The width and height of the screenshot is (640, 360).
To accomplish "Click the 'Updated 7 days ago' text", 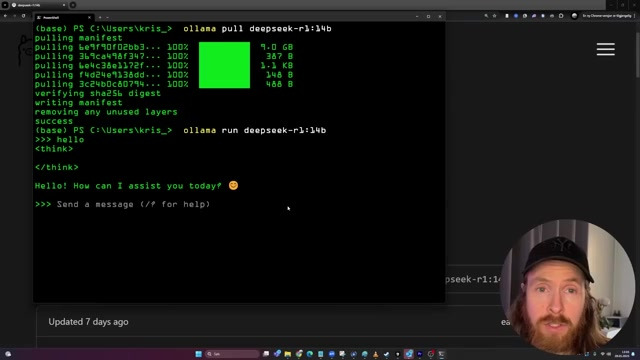I will point(88,322).
